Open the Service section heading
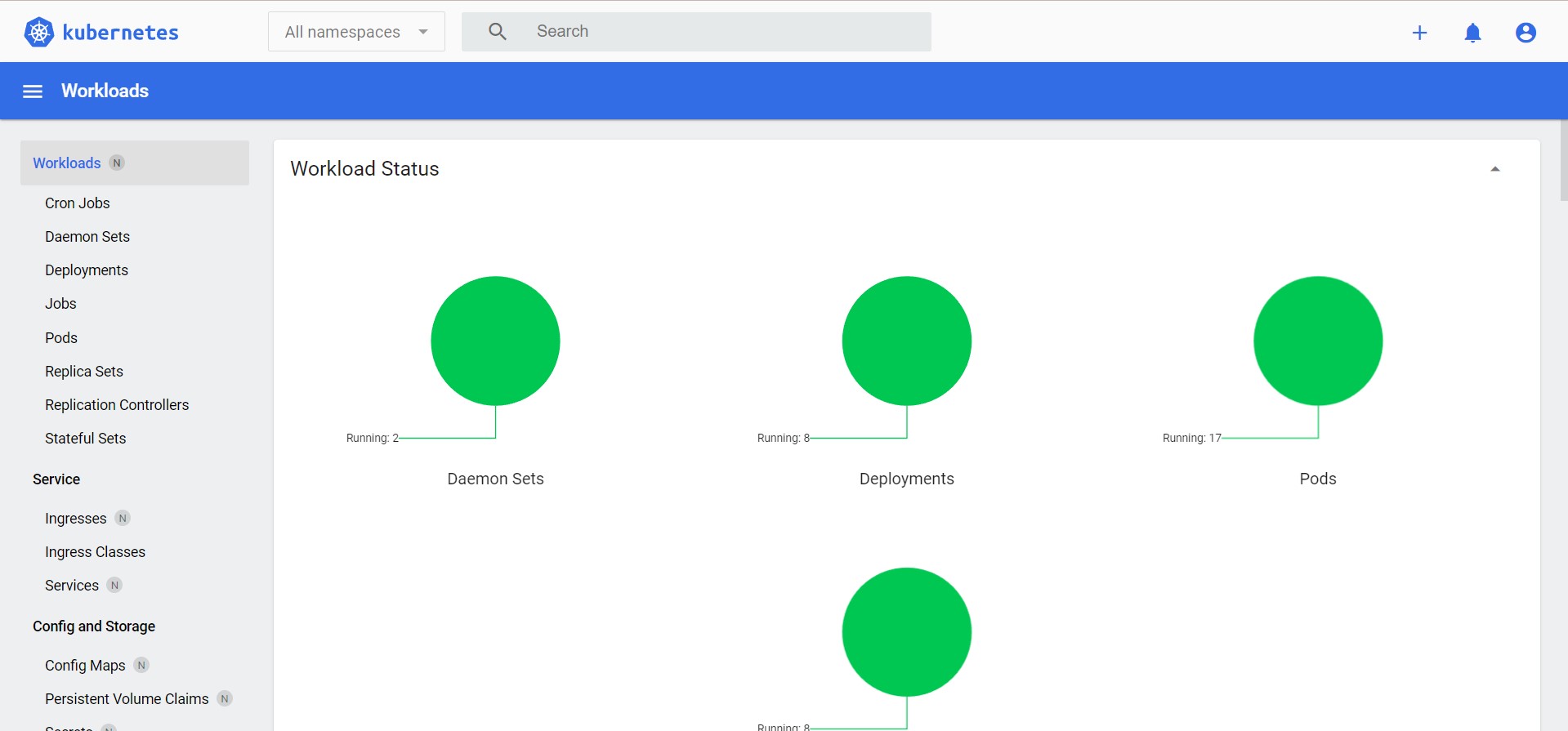The height and width of the screenshot is (731, 1568). point(56,479)
